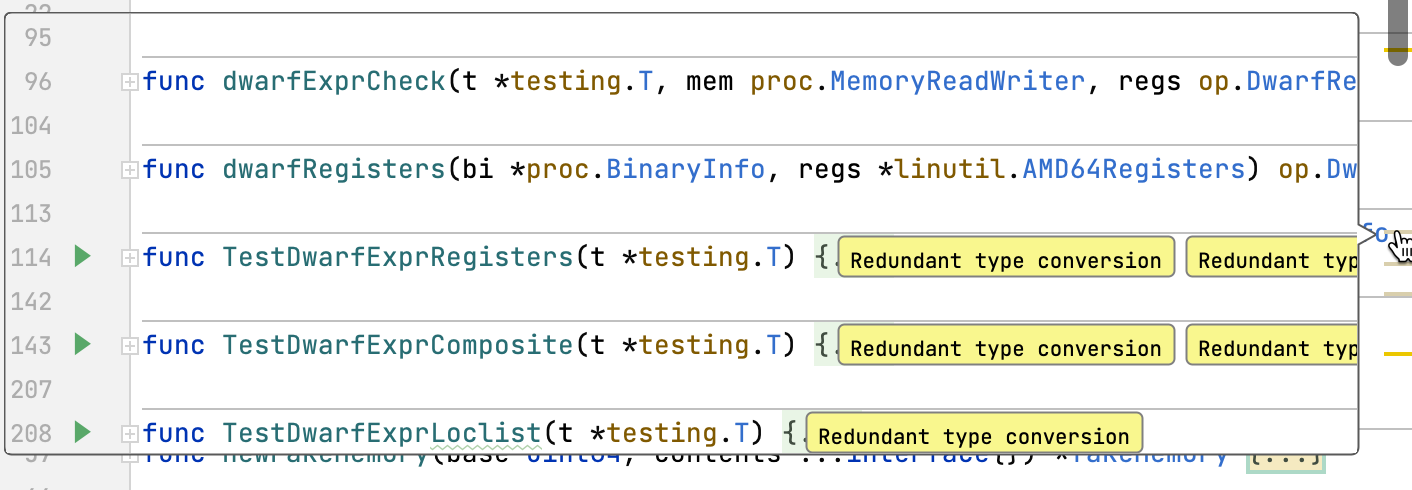The image size is (1412, 490).
Task: Click first Redundant type conversion hint on TestDwarfExprComposite line
Action: pos(1005,348)
